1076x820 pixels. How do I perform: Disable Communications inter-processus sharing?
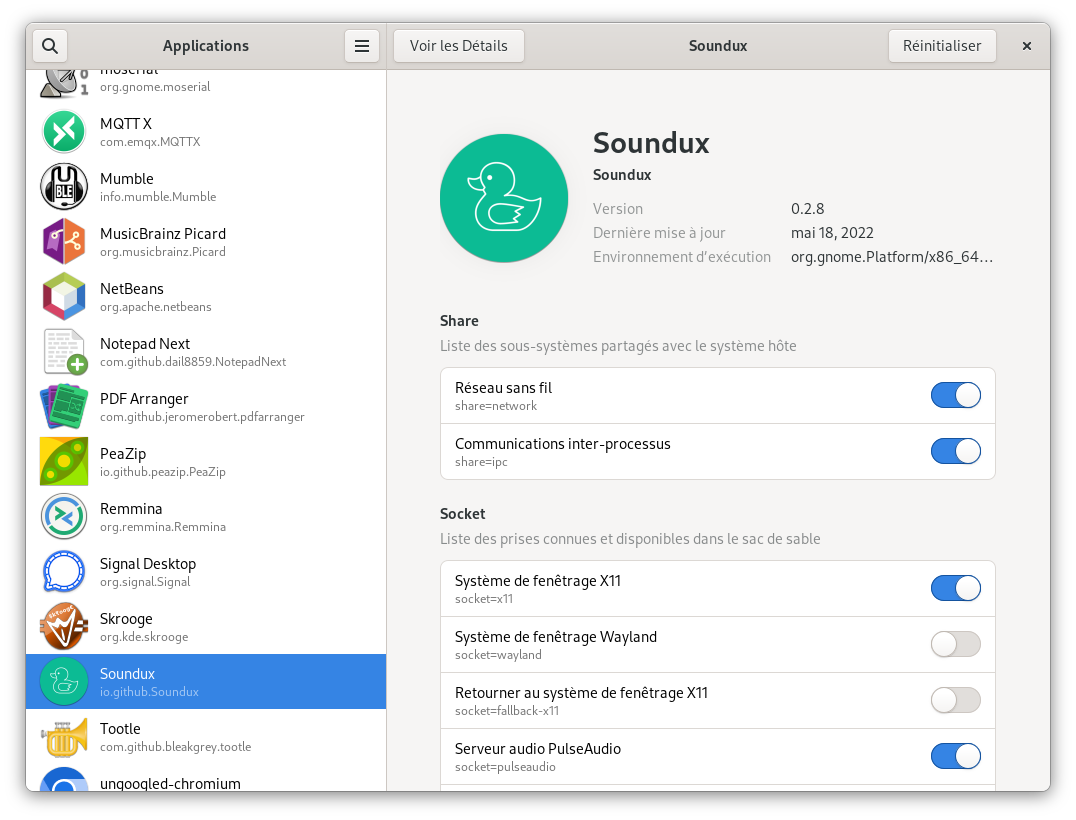pos(955,452)
